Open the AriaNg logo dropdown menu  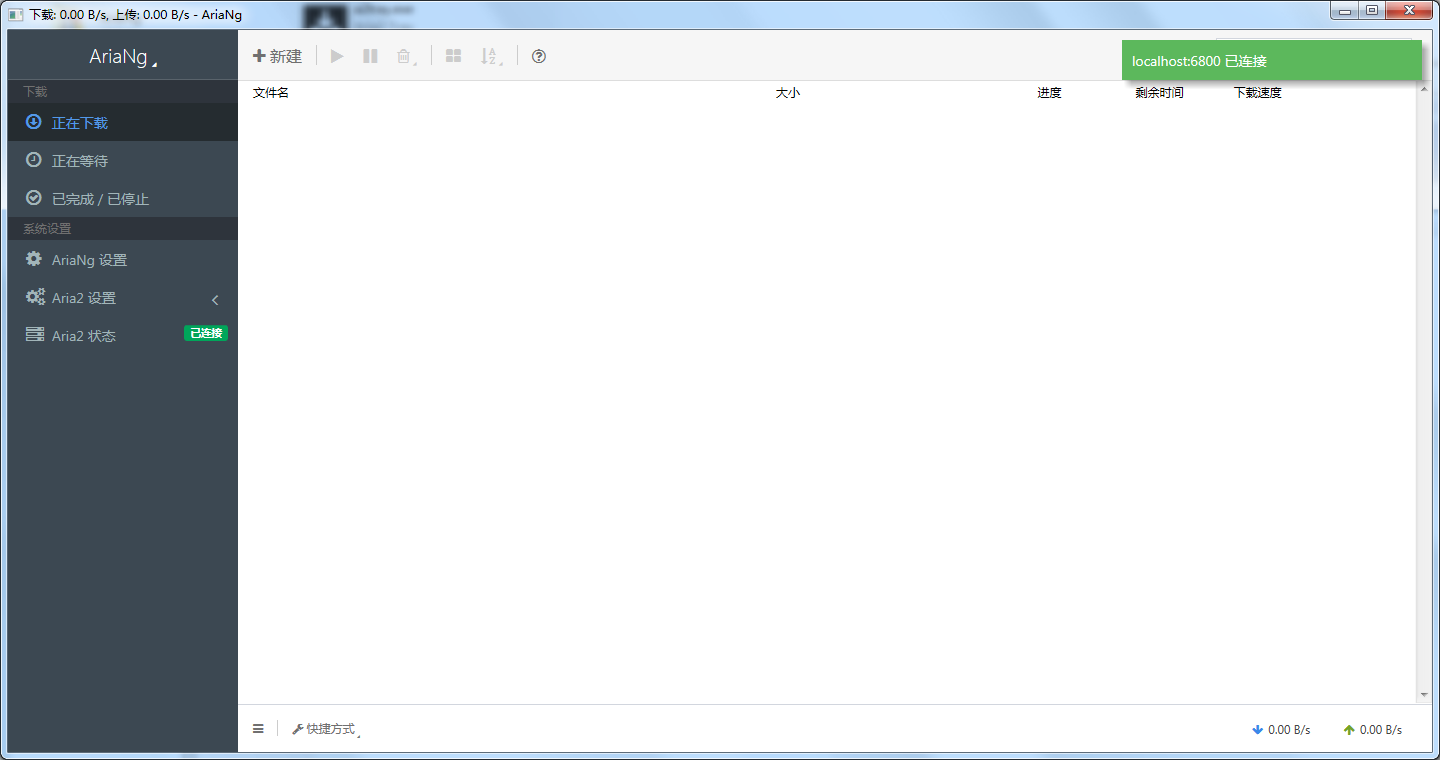[x=122, y=57]
